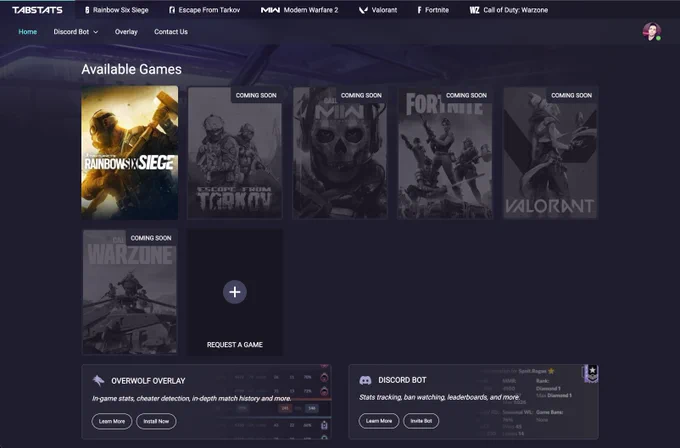Click the Available Games heading
Image resolution: width=680 pixels, height=448 pixels.
click(131, 69)
